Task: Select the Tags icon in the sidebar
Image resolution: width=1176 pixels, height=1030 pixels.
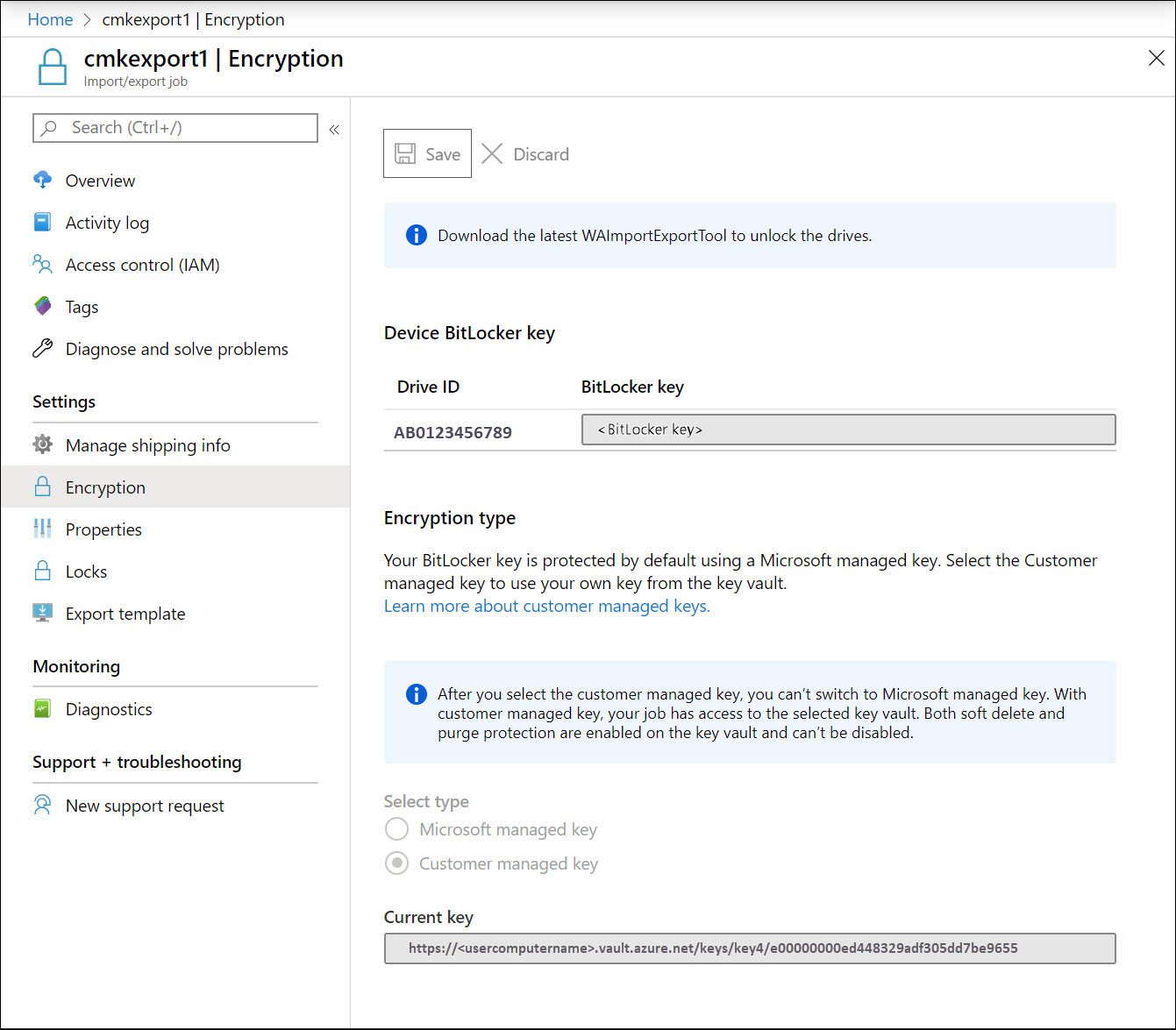Action: click(x=42, y=306)
